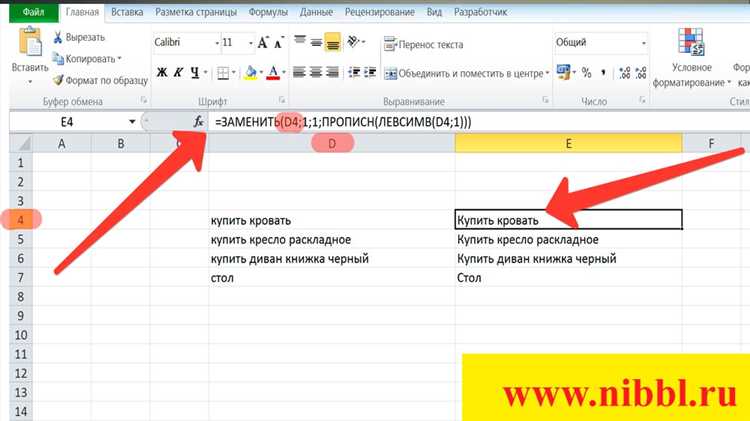Enable Перенос текста wrap text
Image resolution: width=750 pixels, height=421 pixels.
pyautogui.click(x=424, y=44)
